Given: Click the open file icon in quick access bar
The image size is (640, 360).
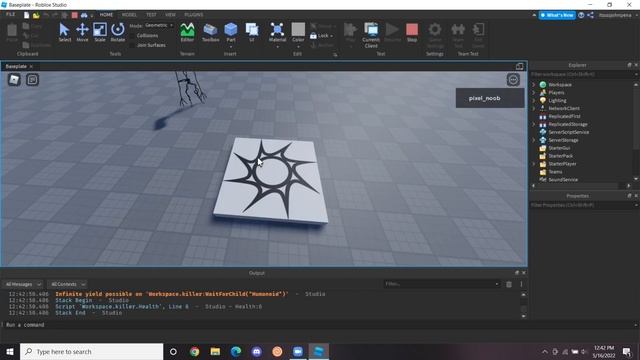Looking at the screenshot, I should point(36,15).
